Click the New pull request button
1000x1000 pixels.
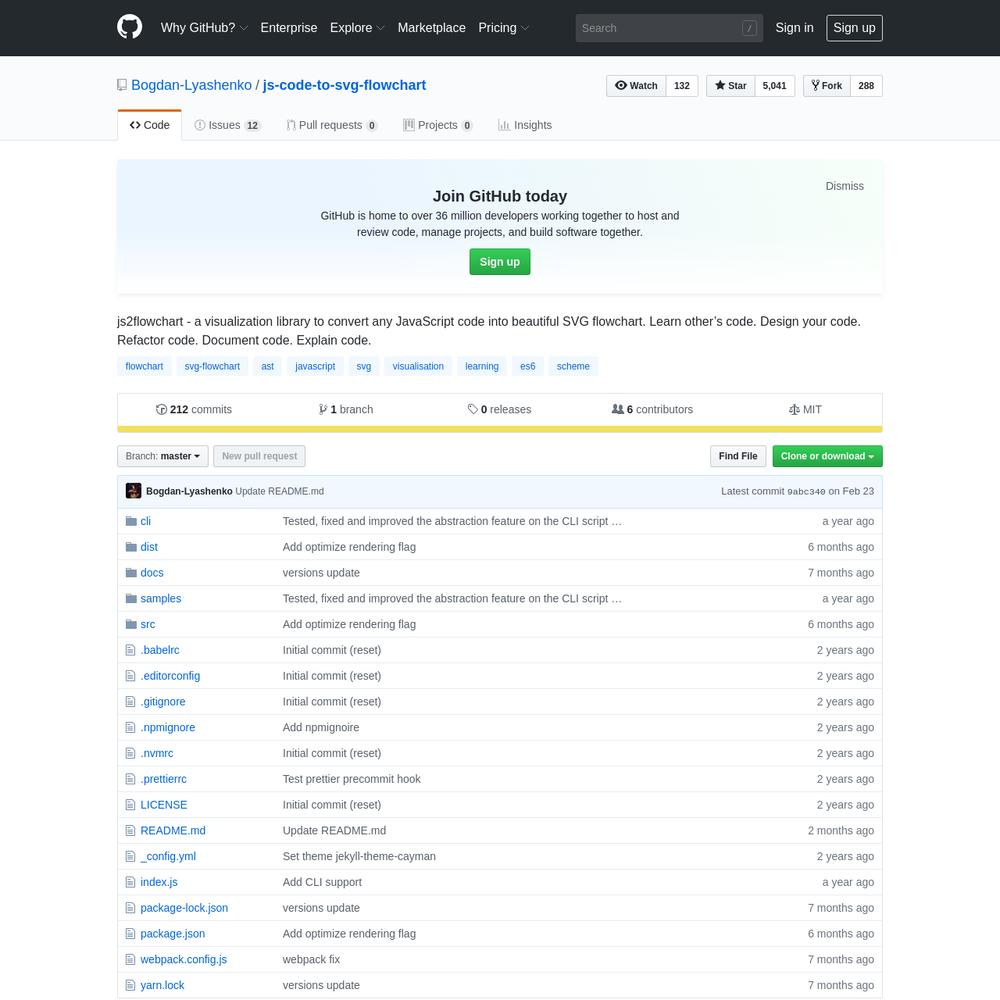pyautogui.click(x=260, y=456)
